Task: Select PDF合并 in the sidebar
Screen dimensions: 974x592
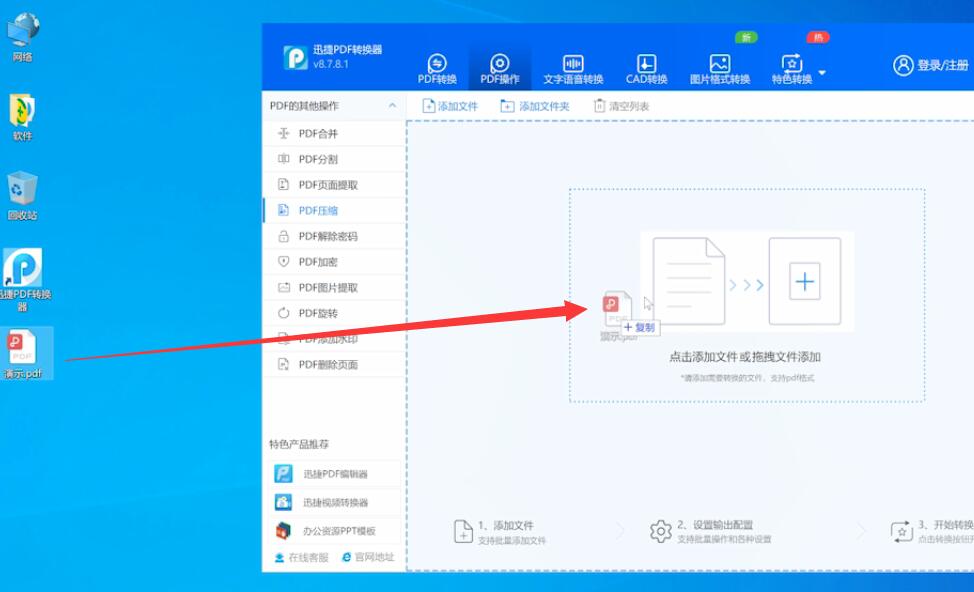Action: pos(334,134)
